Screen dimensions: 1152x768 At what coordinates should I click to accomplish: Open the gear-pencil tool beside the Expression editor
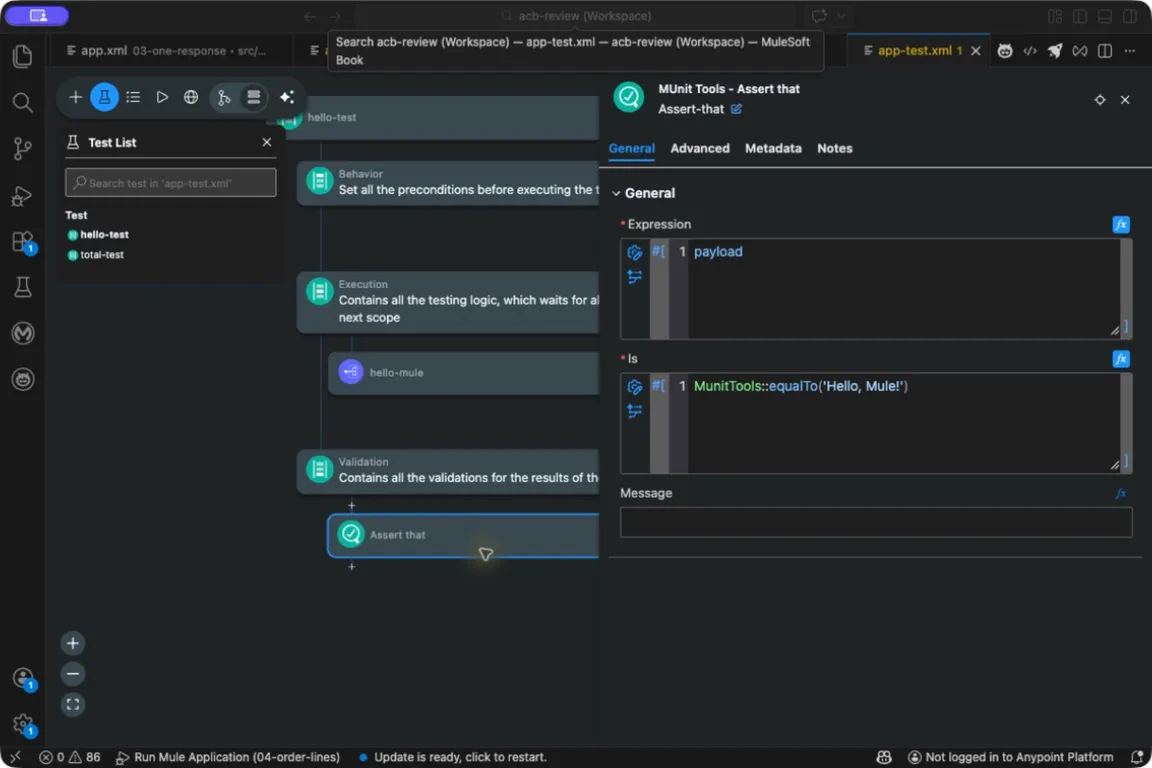point(635,253)
